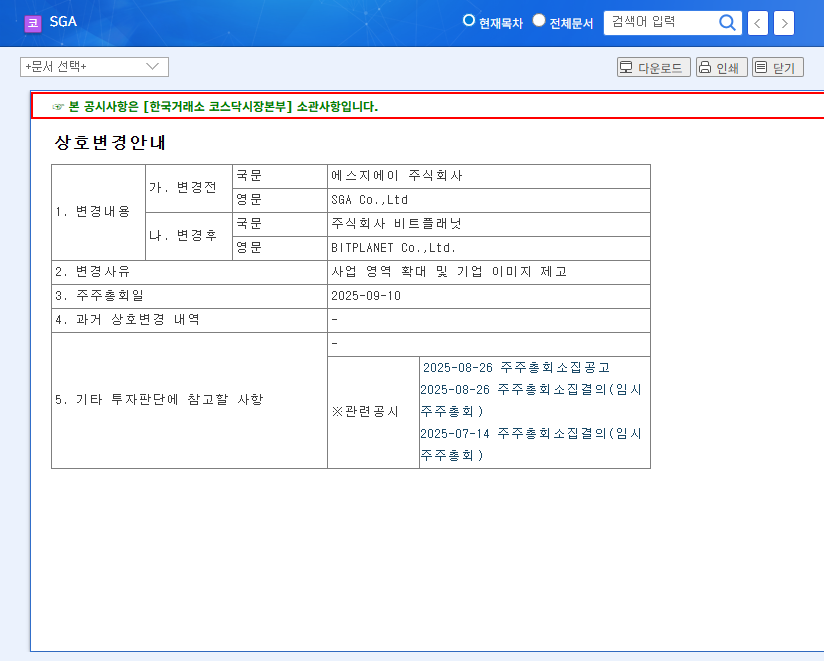The width and height of the screenshot is (824, 661).
Task: Select the 전체문서 radio button
Action: [x=539, y=20]
